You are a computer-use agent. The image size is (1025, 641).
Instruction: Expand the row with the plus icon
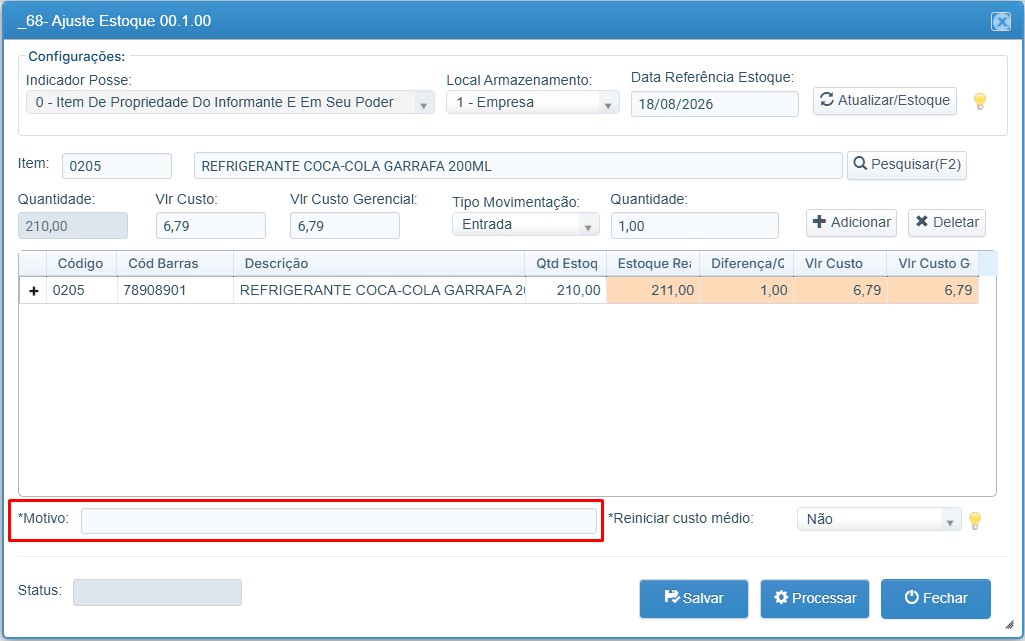(33, 291)
